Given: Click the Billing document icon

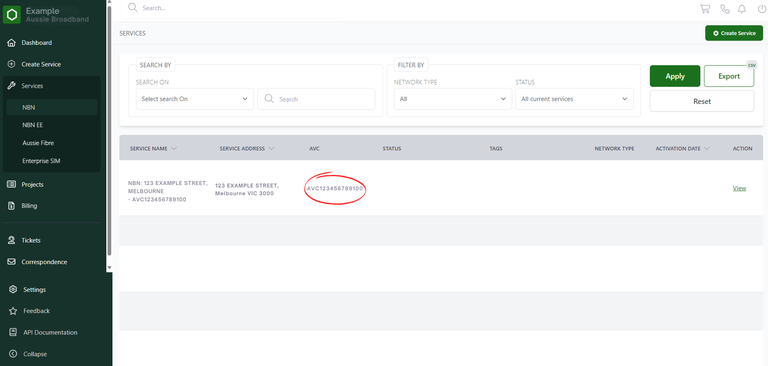Looking at the screenshot, I should click(x=12, y=206).
